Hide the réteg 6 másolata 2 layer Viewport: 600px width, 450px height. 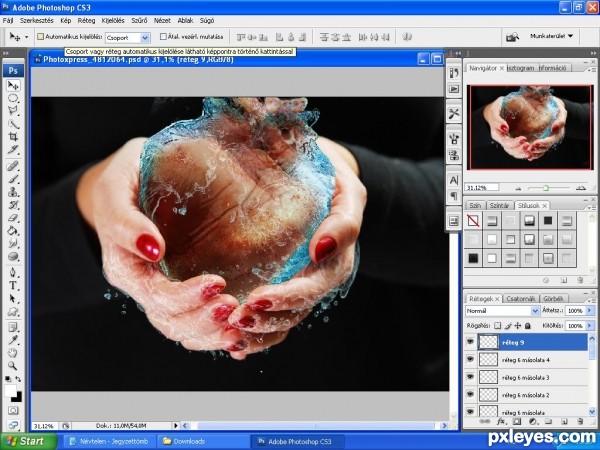470,394
